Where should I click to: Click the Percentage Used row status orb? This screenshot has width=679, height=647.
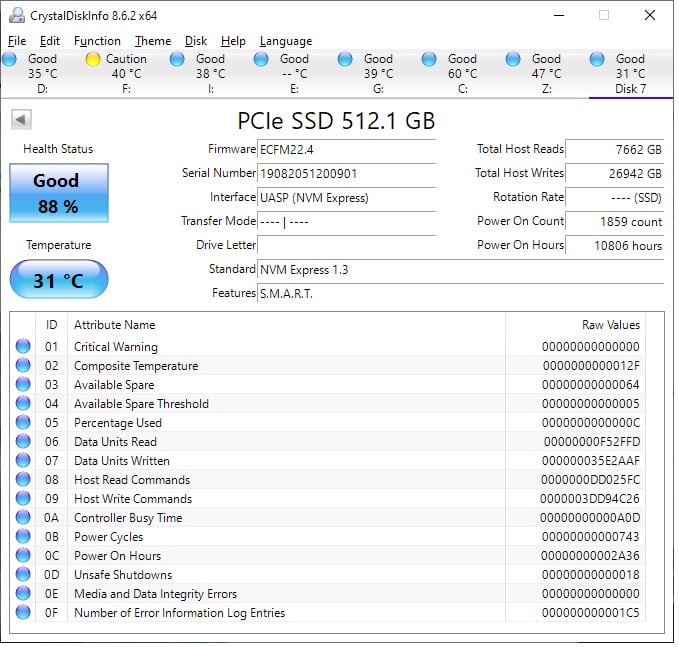click(23, 422)
